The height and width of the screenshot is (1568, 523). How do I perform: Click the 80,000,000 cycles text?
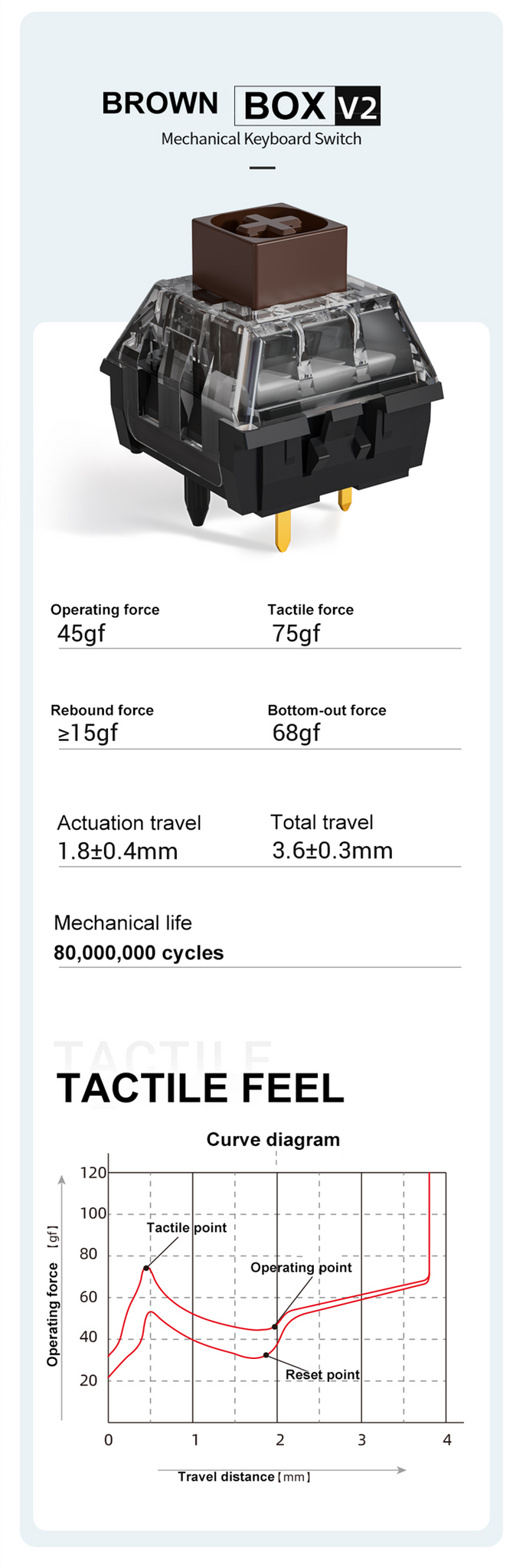pos(139,953)
